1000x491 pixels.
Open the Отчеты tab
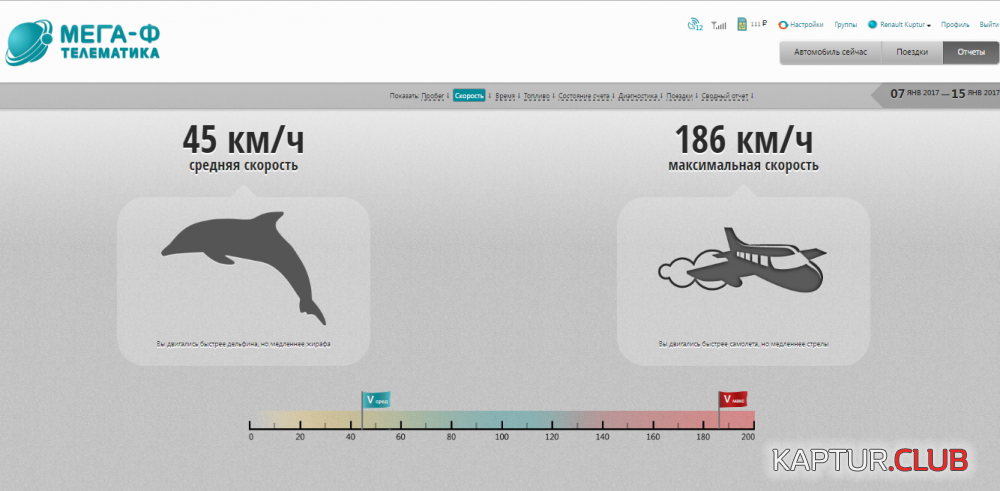click(970, 52)
